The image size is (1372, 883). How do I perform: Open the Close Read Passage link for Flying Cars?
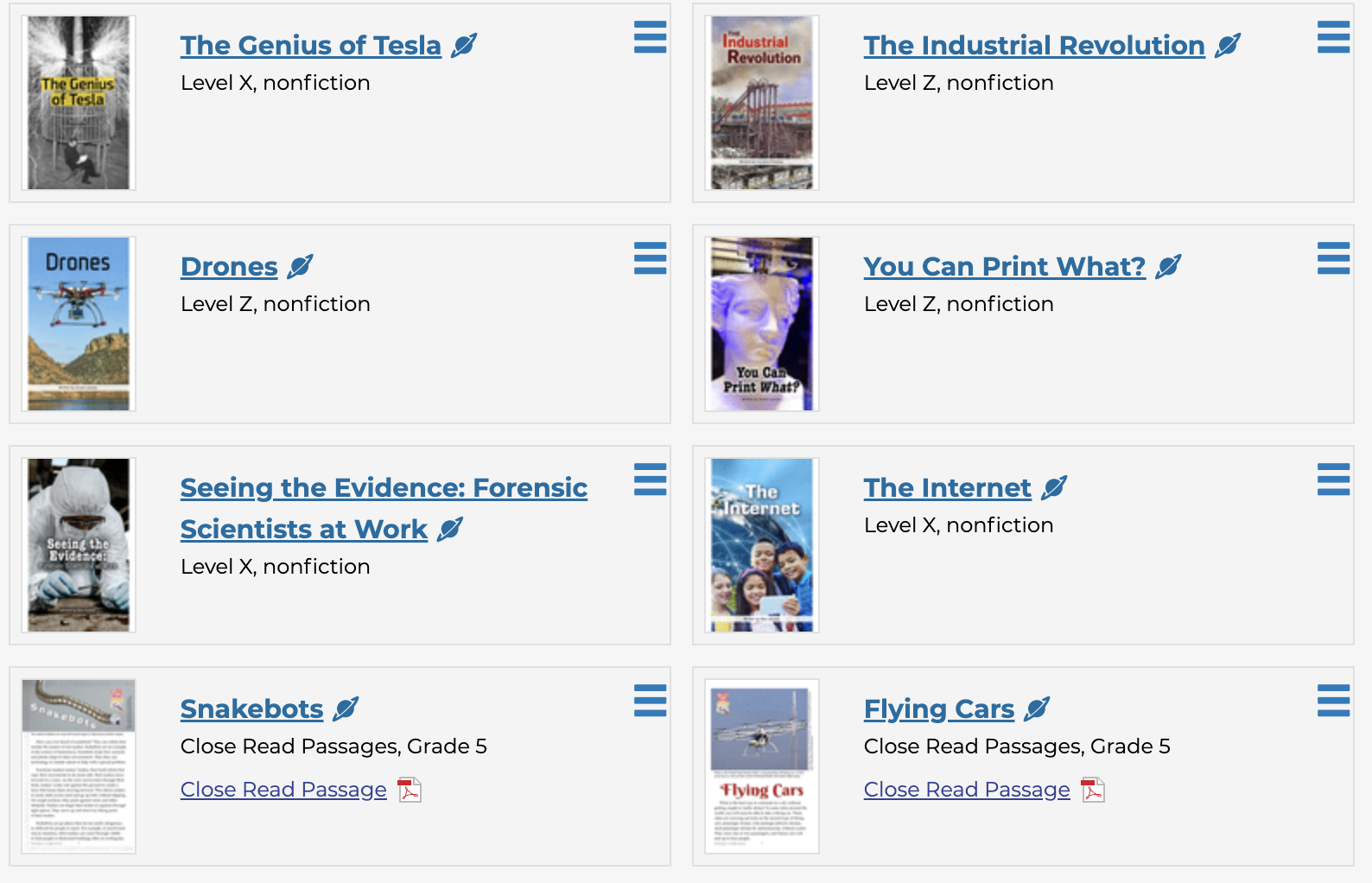coord(966,790)
